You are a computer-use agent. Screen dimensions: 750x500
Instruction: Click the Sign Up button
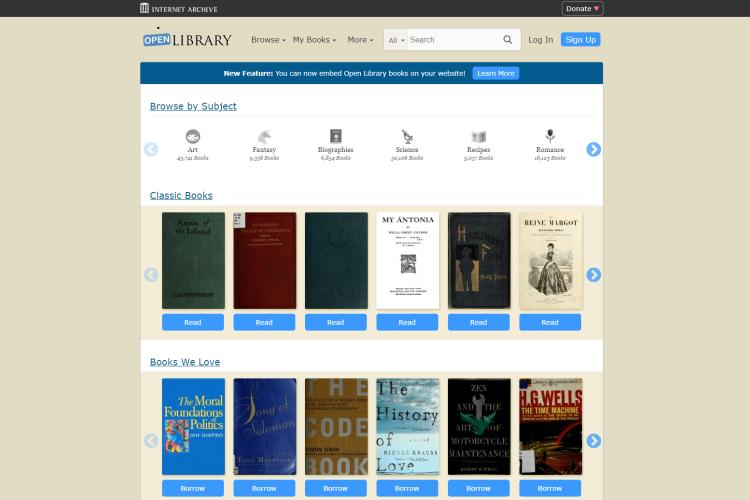point(581,40)
